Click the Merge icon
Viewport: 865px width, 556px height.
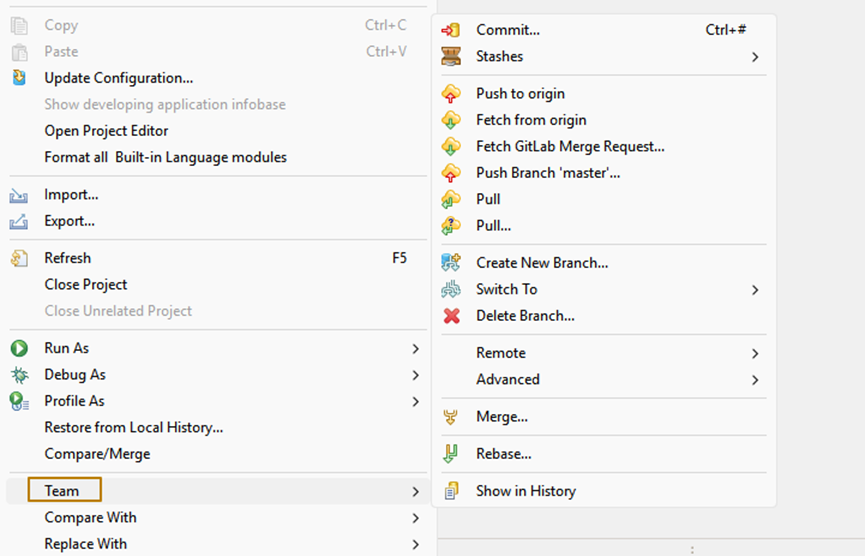(451, 417)
